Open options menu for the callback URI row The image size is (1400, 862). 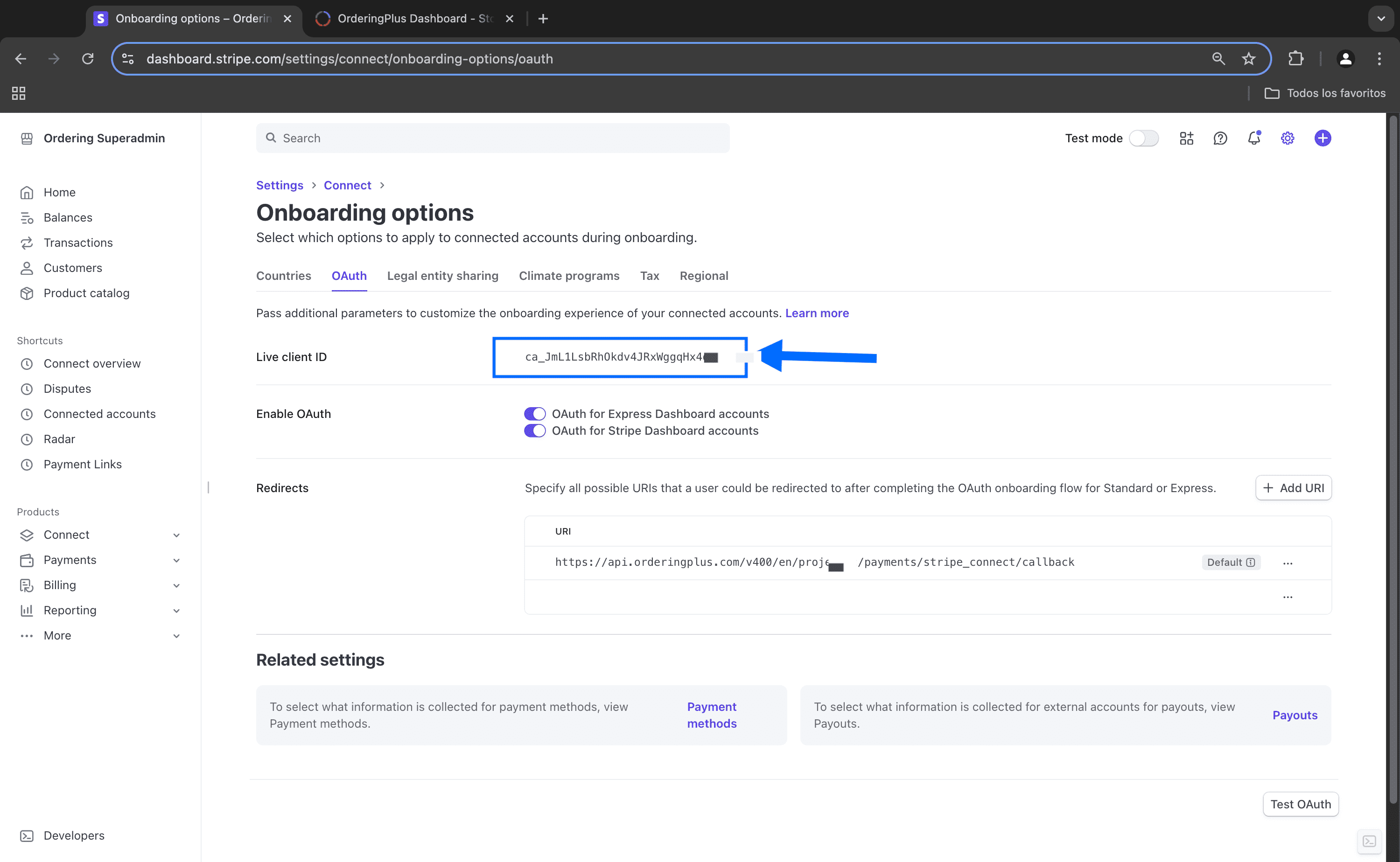(x=1287, y=563)
